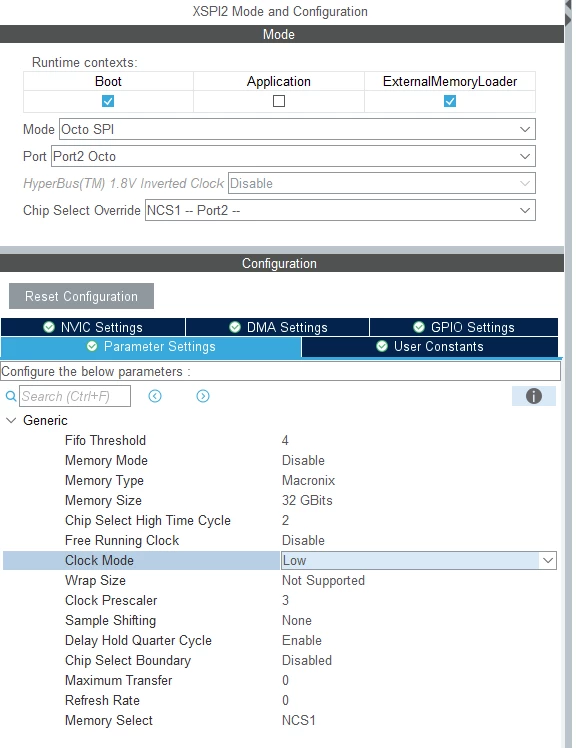Enable the Application runtime context checkbox
The height and width of the screenshot is (748, 576).
point(279,101)
